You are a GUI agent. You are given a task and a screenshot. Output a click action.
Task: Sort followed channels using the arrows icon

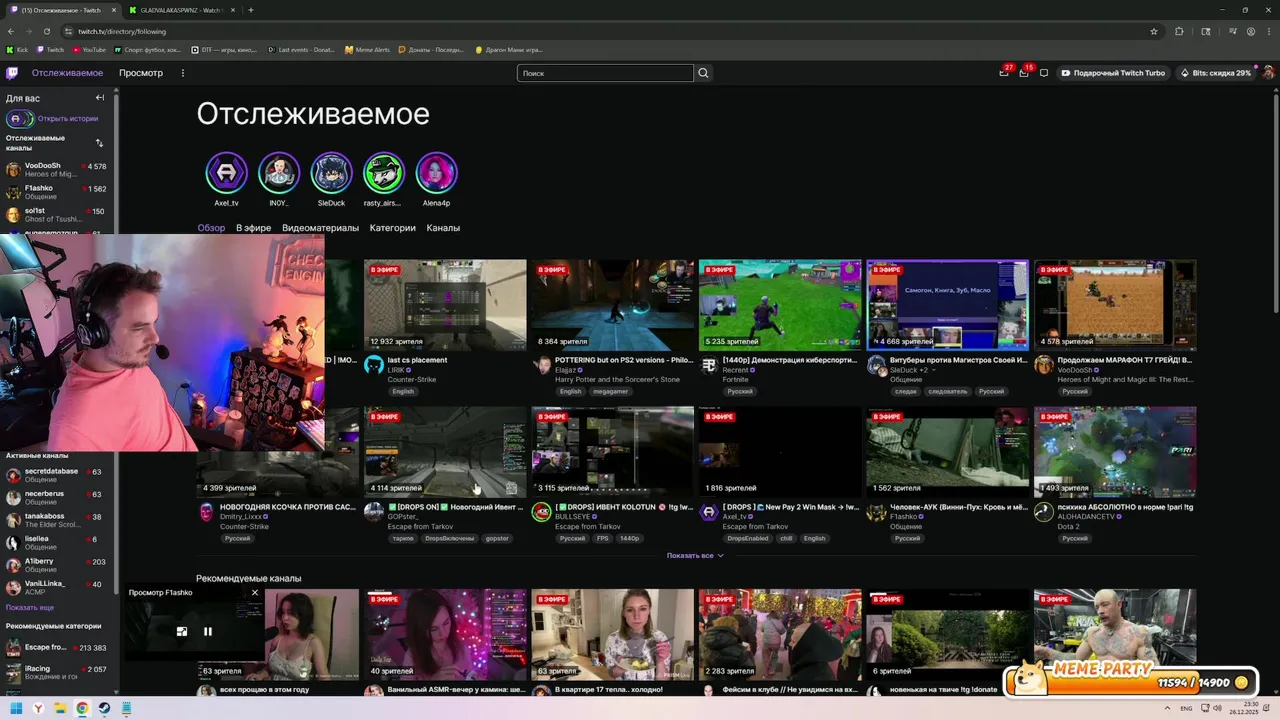click(99, 143)
